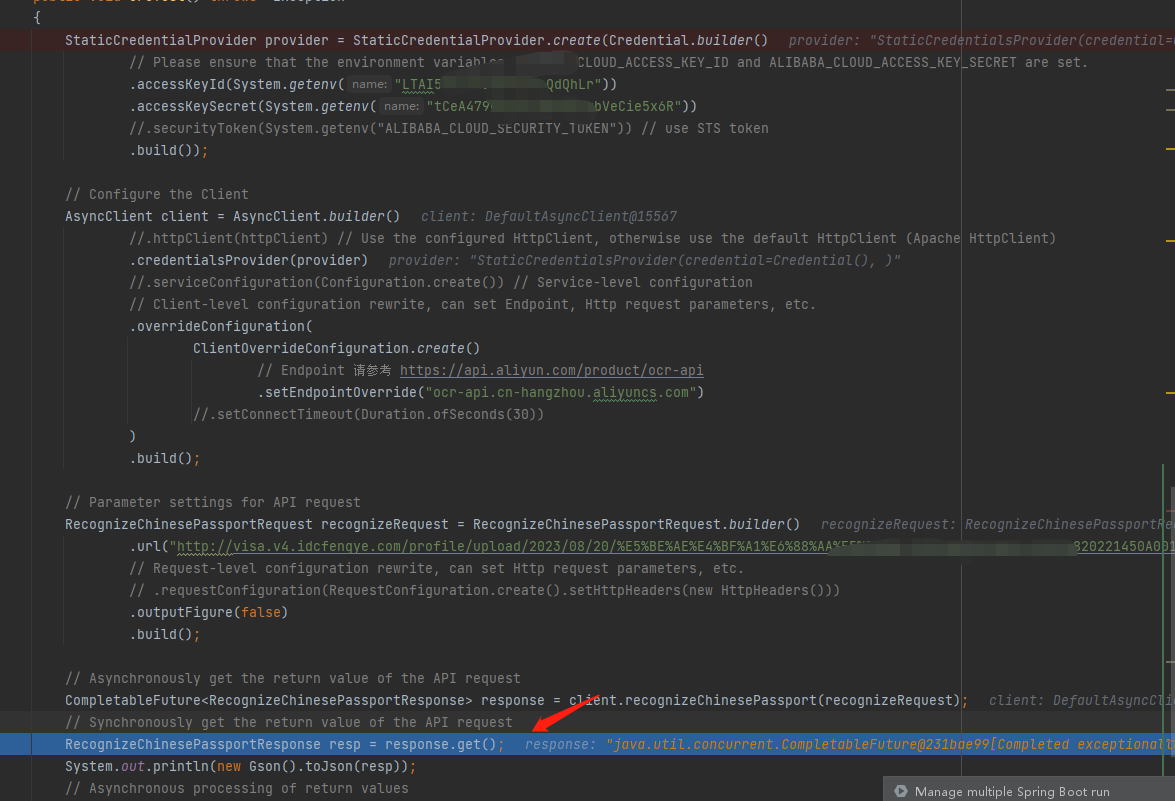Click StaticCredentialProvider.create method call
Screen dimensions: 1175x801
(477, 40)
